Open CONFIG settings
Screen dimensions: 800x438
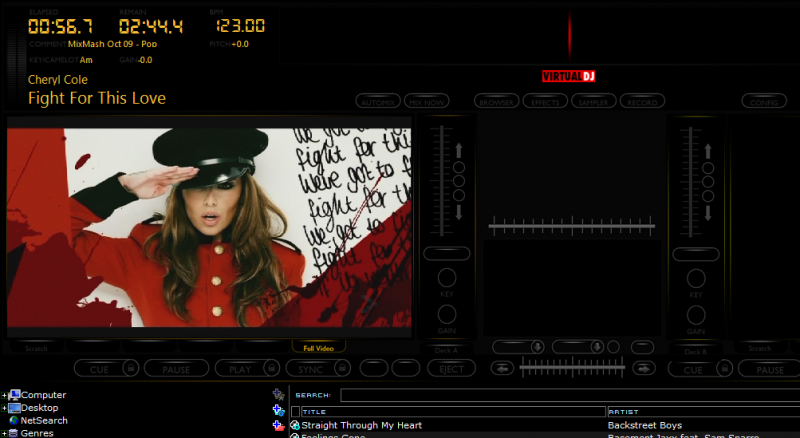coord(764,102)
